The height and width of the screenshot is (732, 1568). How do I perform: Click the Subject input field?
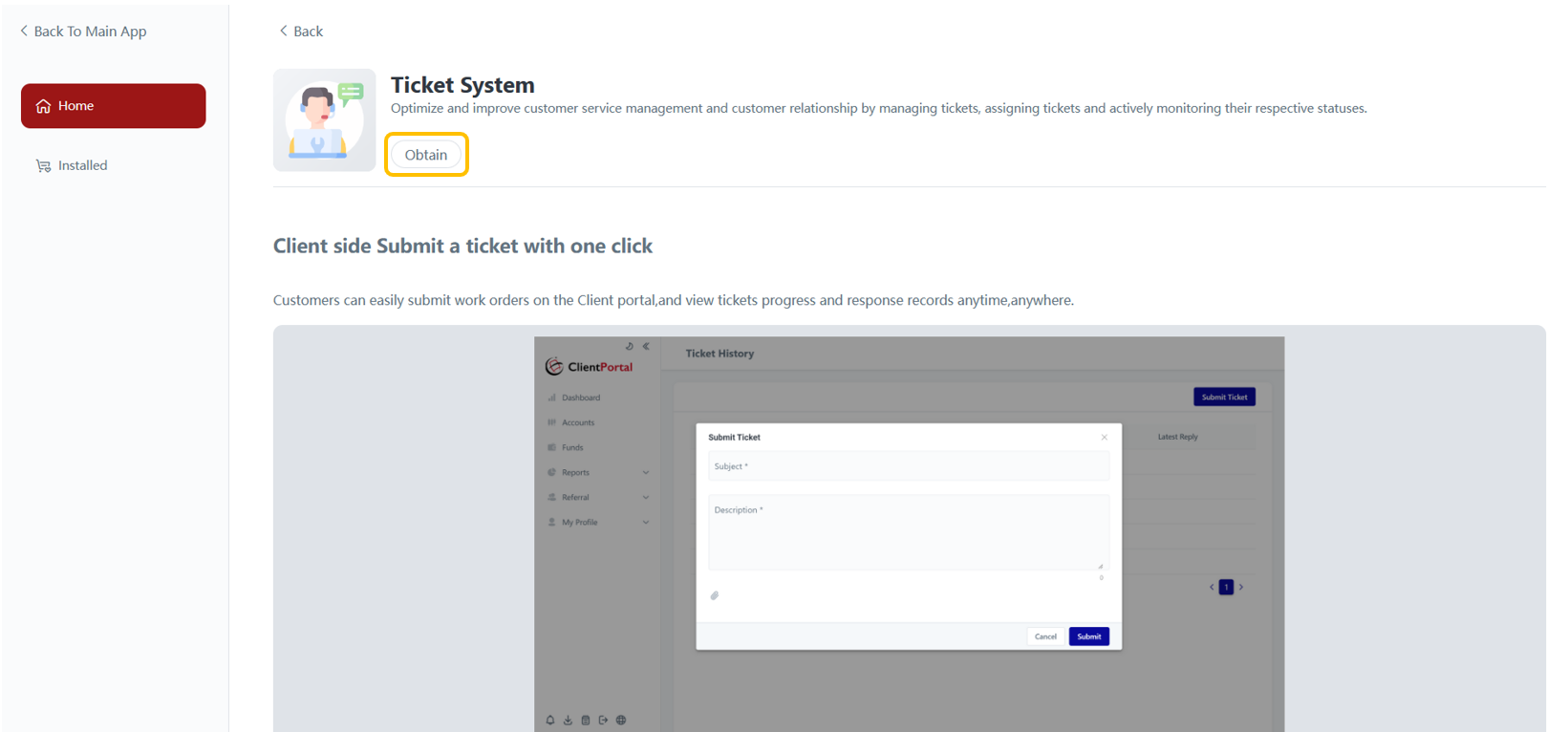[x=908, y=466]
